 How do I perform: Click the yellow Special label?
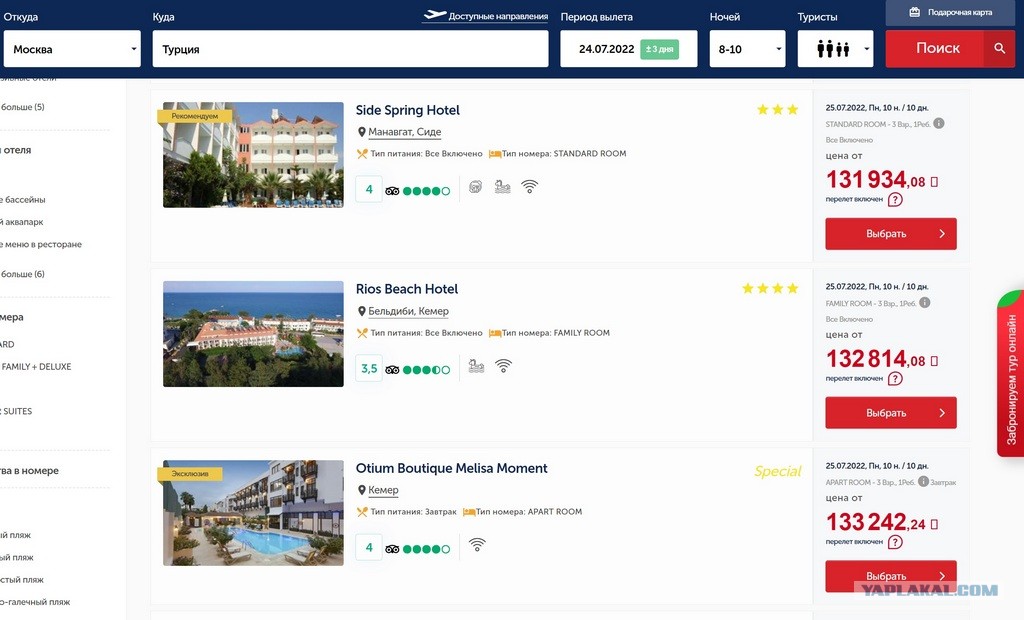click(x=777, y=471)
